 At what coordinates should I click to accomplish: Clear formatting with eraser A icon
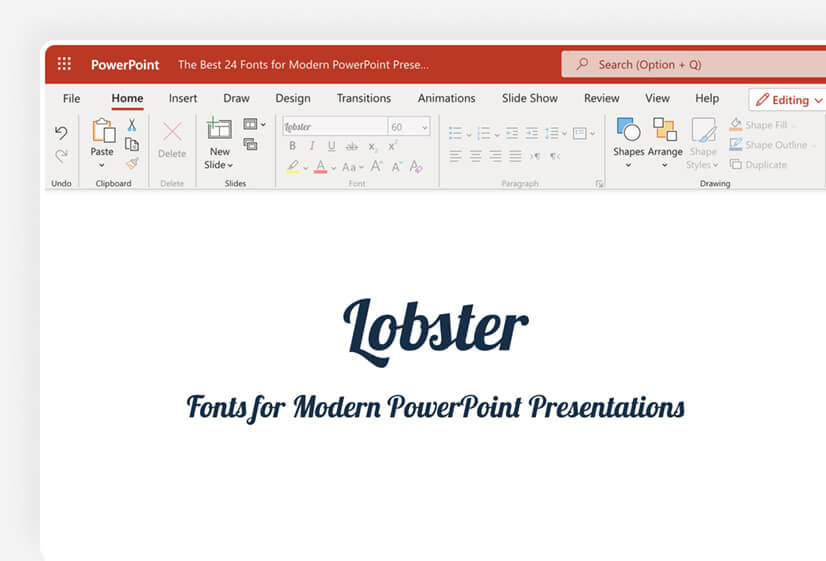point(416,166)
